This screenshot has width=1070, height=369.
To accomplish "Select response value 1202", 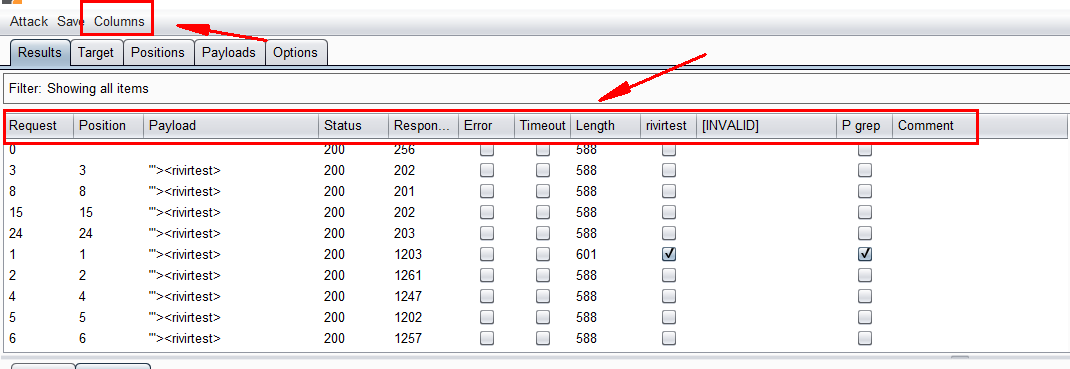I will click(408, 317).
